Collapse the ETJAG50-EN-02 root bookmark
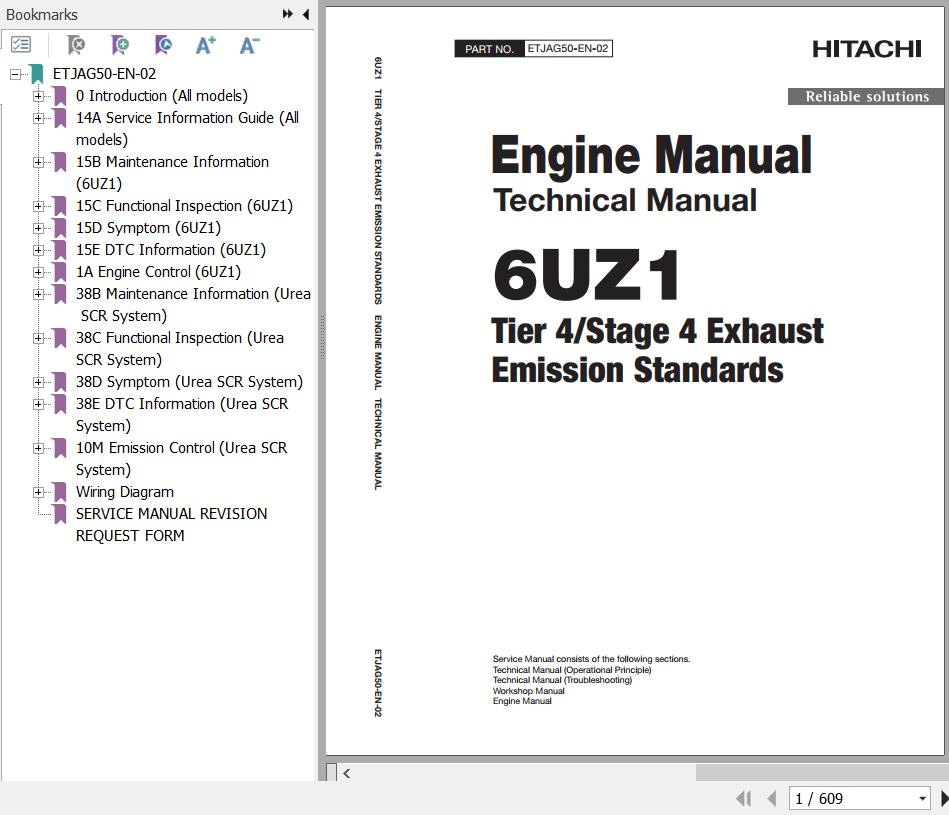The height and width of the screenshot is (815, 949). pyautogui.click(x=15, y=74)
